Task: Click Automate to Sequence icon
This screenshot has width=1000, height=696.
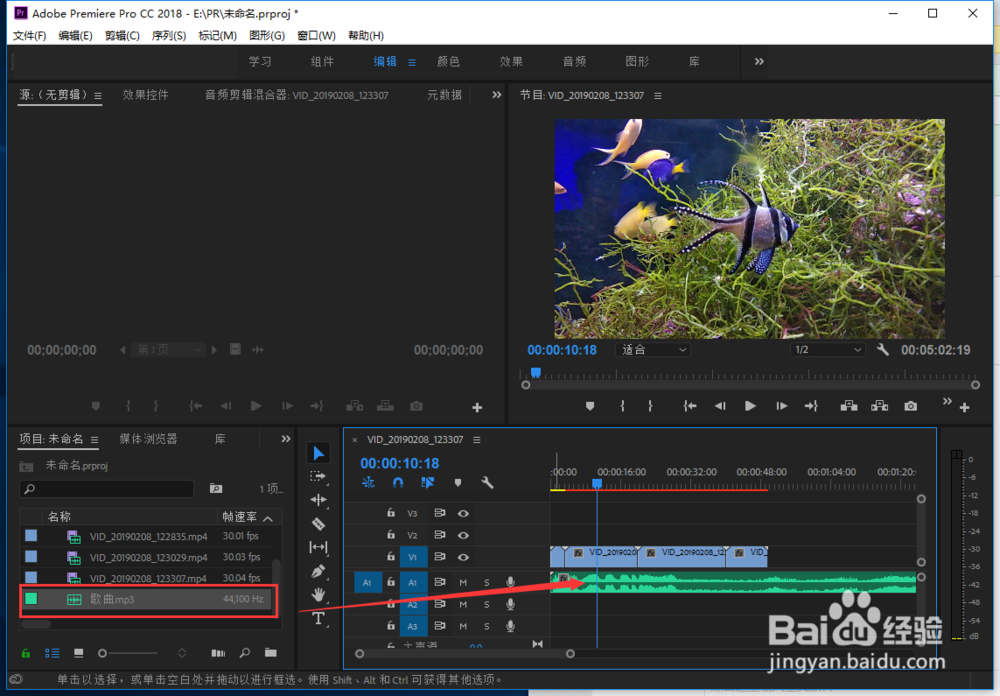Action: (x=218, y=653)
